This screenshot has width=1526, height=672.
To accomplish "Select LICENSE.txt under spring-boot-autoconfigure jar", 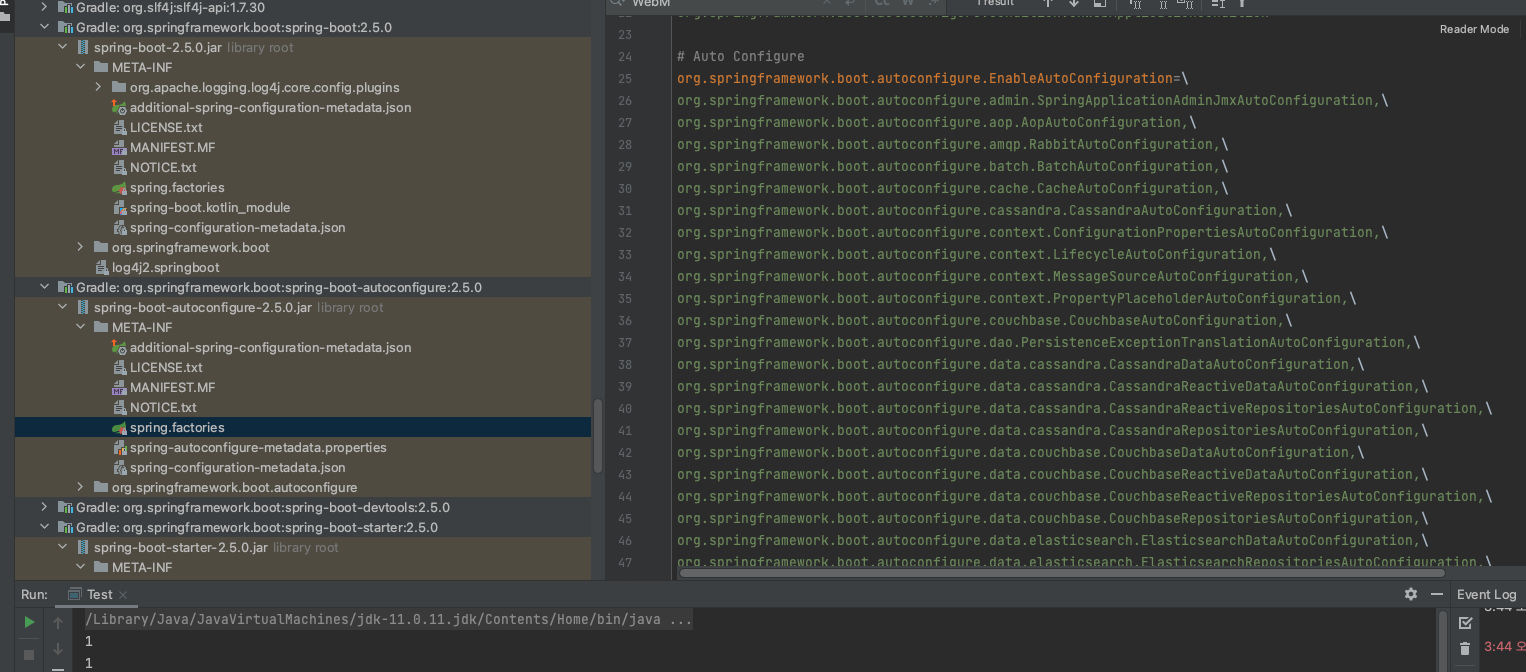I will tap(166, 367).
